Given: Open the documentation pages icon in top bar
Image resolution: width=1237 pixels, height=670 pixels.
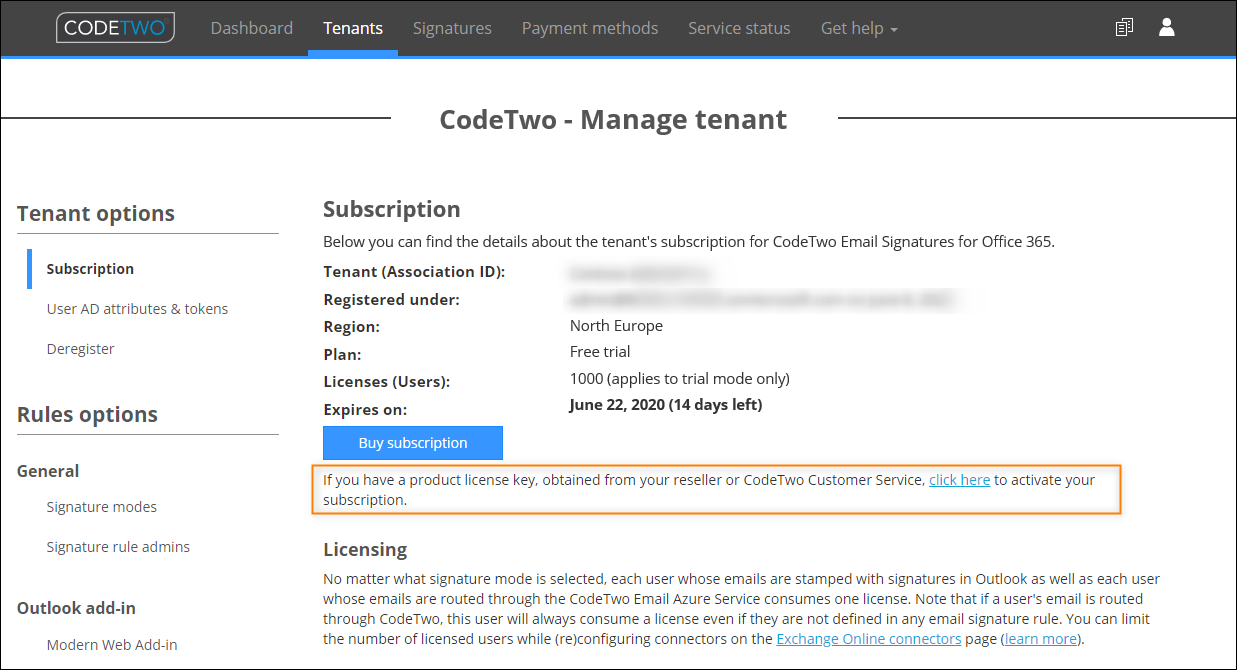Looking at the screenshot, I should [1123, 27].
